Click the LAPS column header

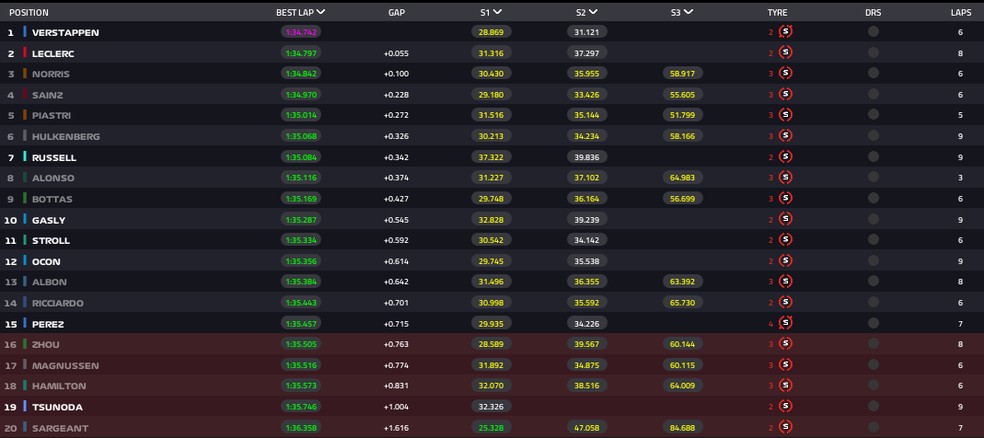click(x=961, y=13)
